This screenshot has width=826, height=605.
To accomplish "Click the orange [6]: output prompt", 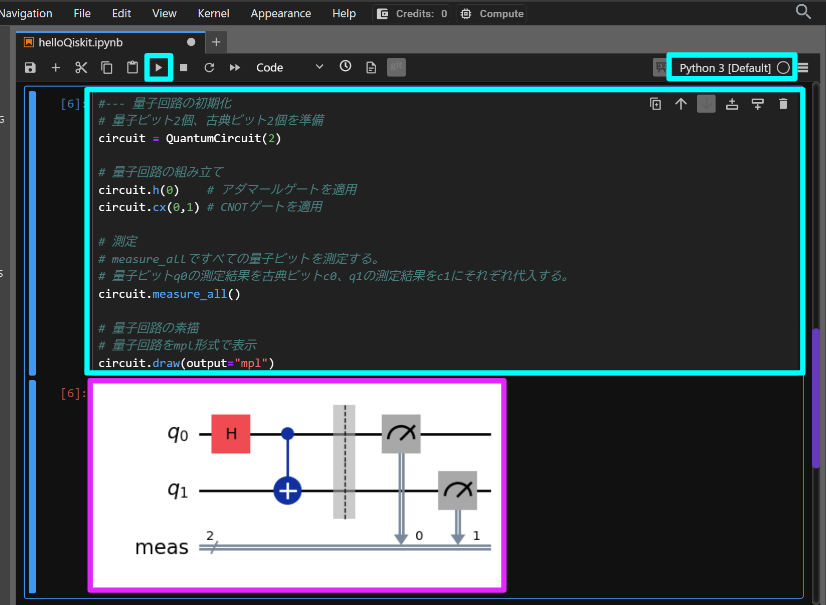I will 73,393.
